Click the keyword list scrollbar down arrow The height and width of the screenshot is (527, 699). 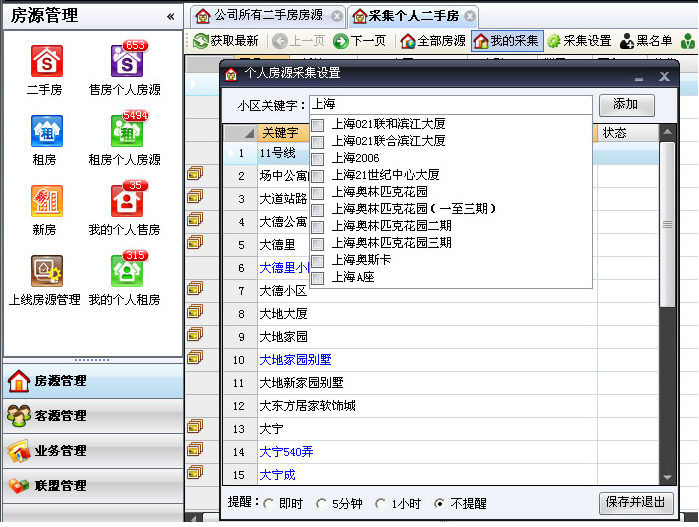pos(667,477)
